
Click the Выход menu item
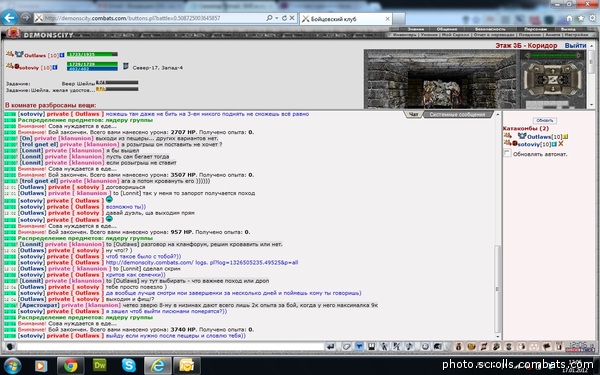[568, 29]
